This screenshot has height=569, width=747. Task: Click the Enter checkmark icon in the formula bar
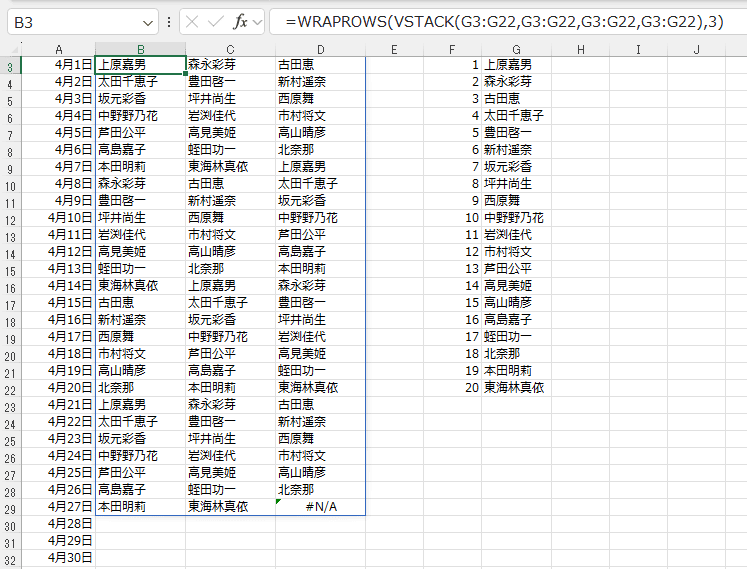(x=216, y=21)
